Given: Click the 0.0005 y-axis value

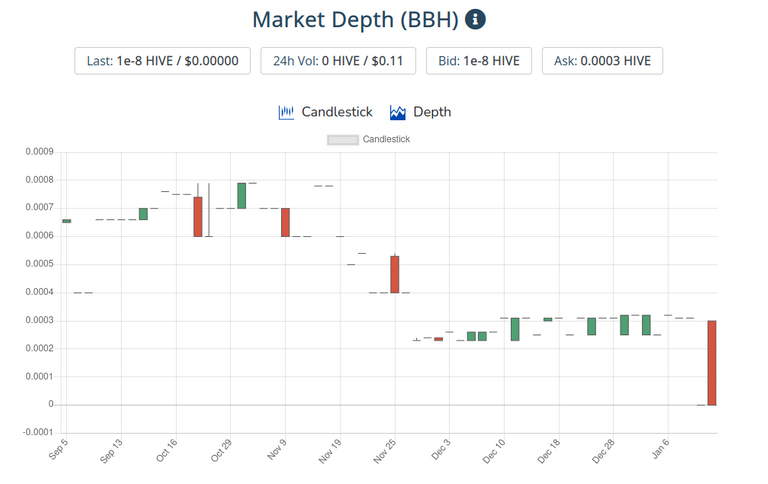Looking at the screenshot, I should [x=40, y=264].
